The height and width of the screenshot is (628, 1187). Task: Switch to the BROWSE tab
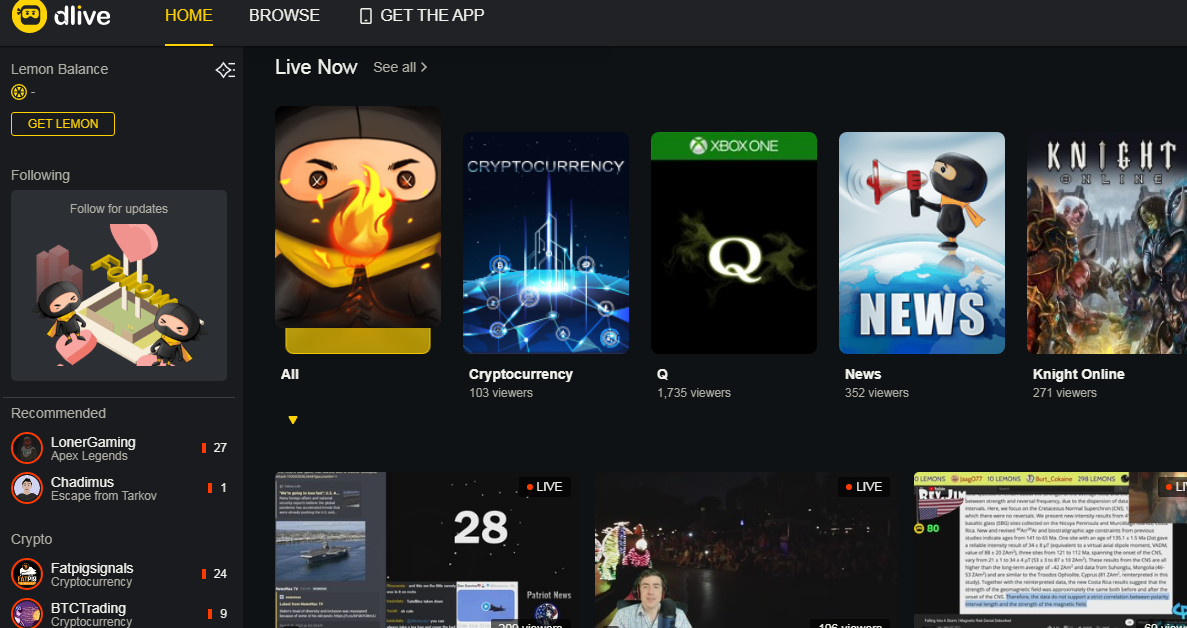coord(284,16)
